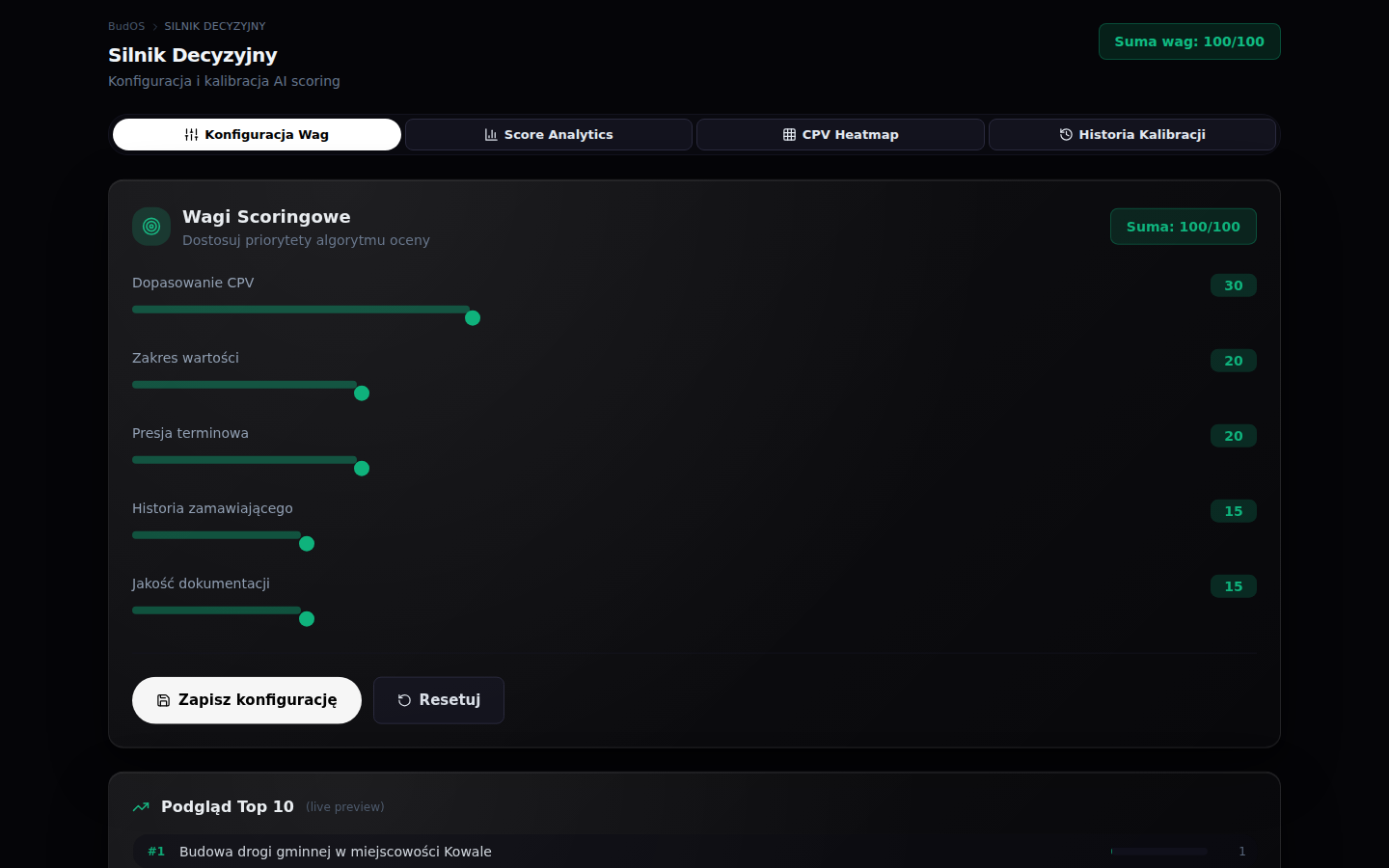The image size is (1389, 868).
Task: Click the Presja terminowa slider handle
Action: (x=362, y=469)
